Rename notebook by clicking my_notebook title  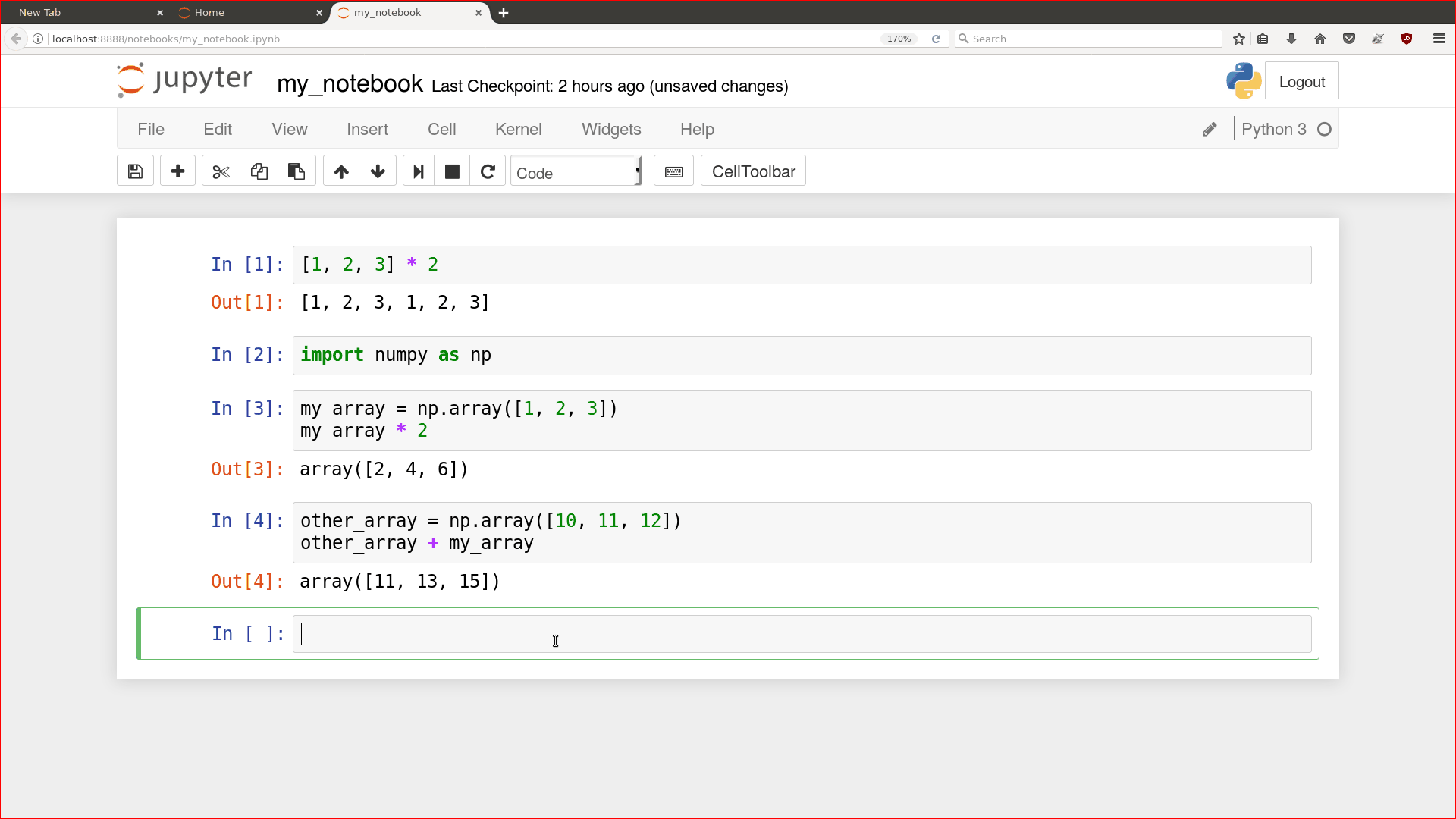click(x=350, y=84)
